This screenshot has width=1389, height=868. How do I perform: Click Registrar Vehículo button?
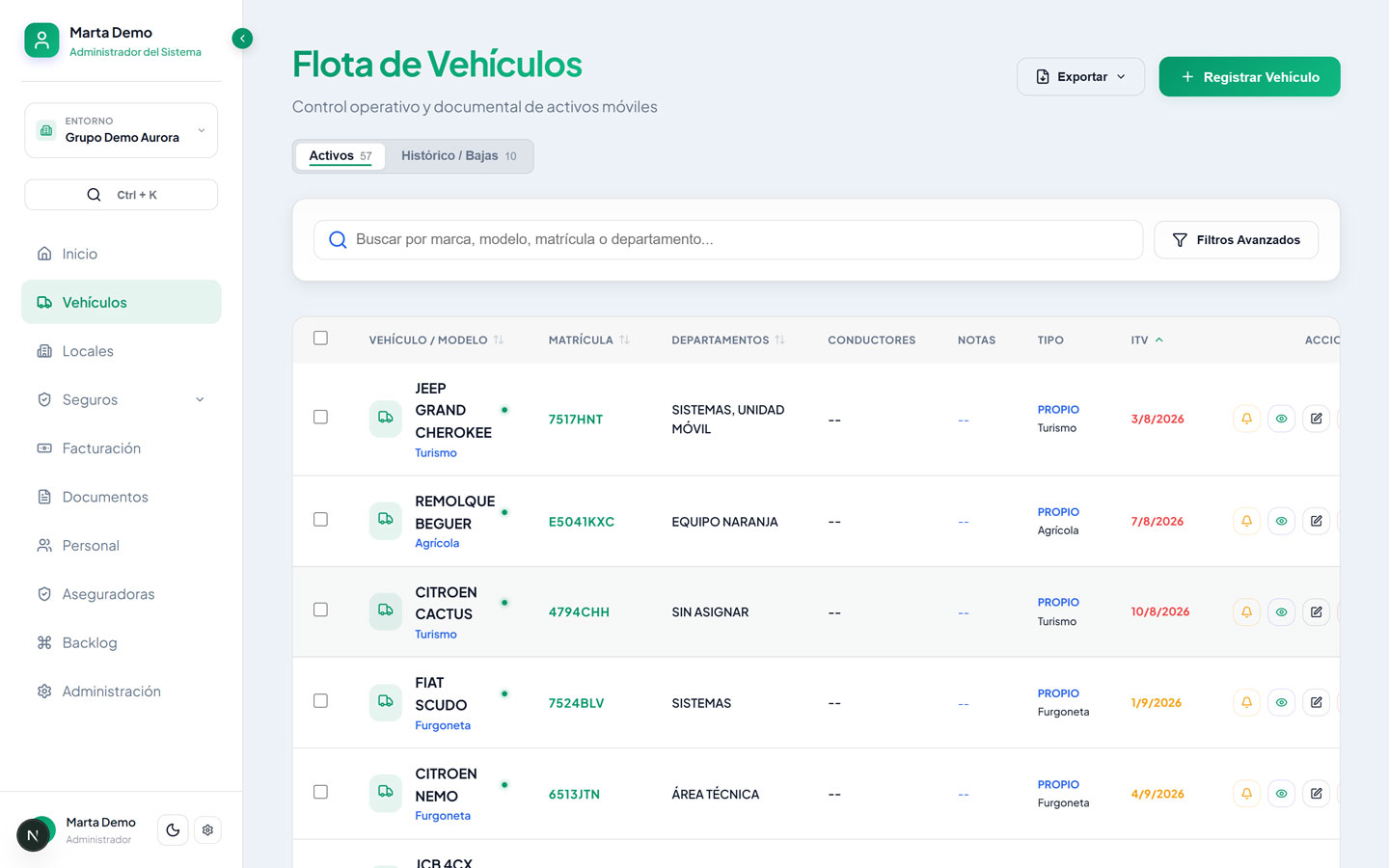click(x=1249, y=77)
